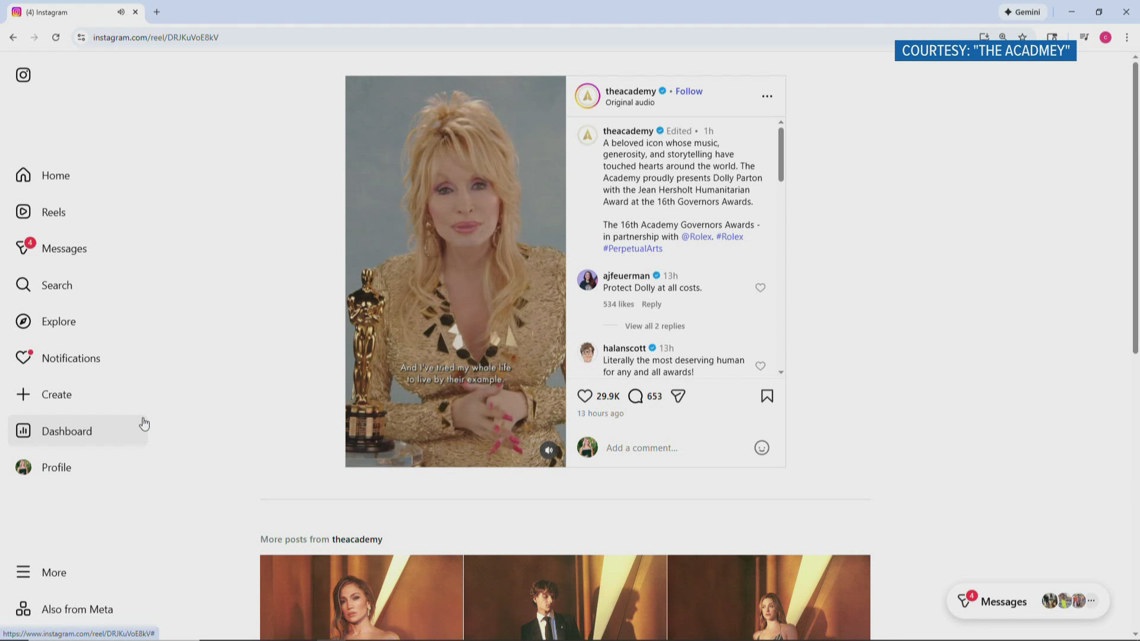Save post using bookmark icon
This screenshot has height=641, width=1140.
(767, 396)
